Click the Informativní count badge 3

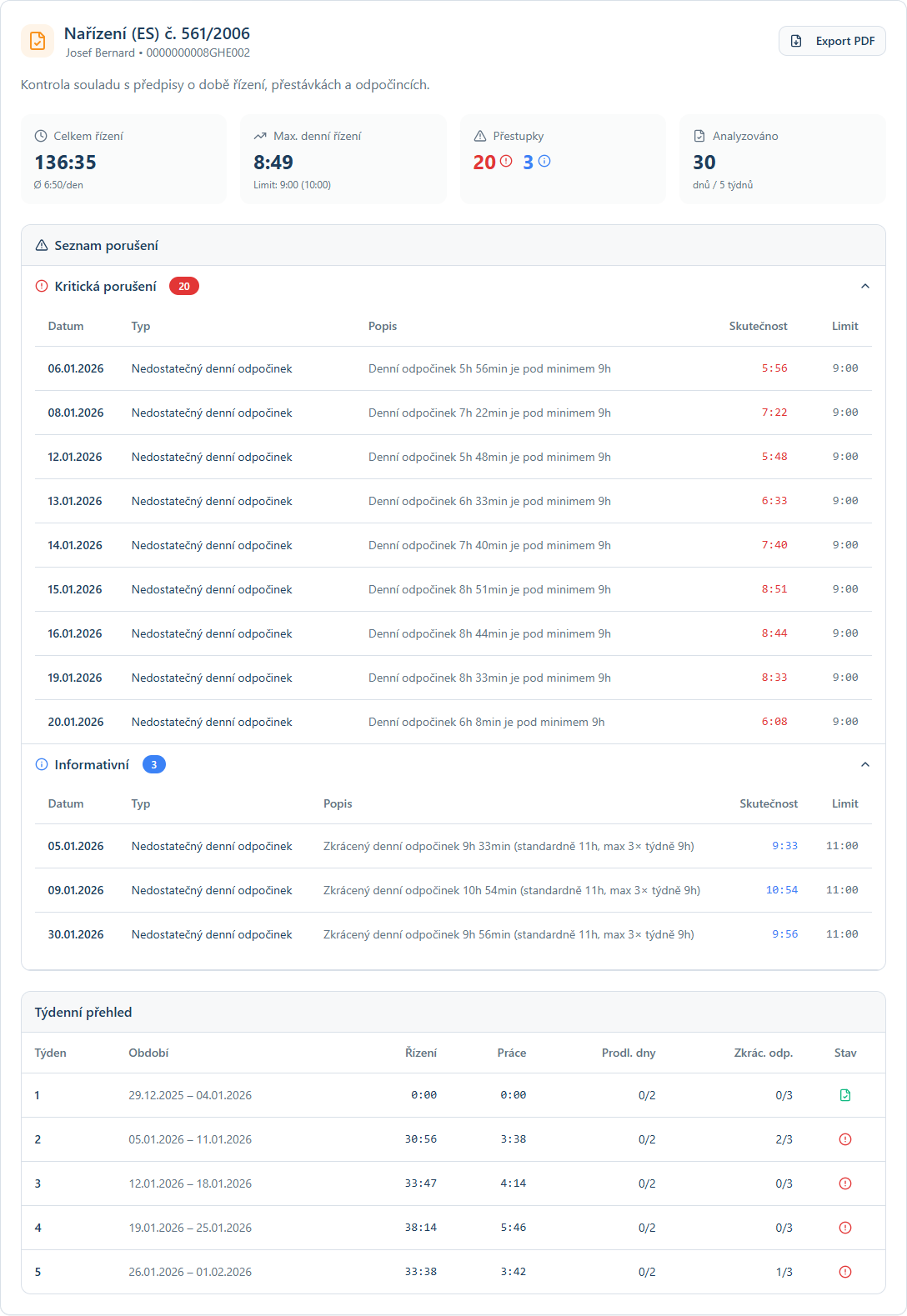(153, 765)
